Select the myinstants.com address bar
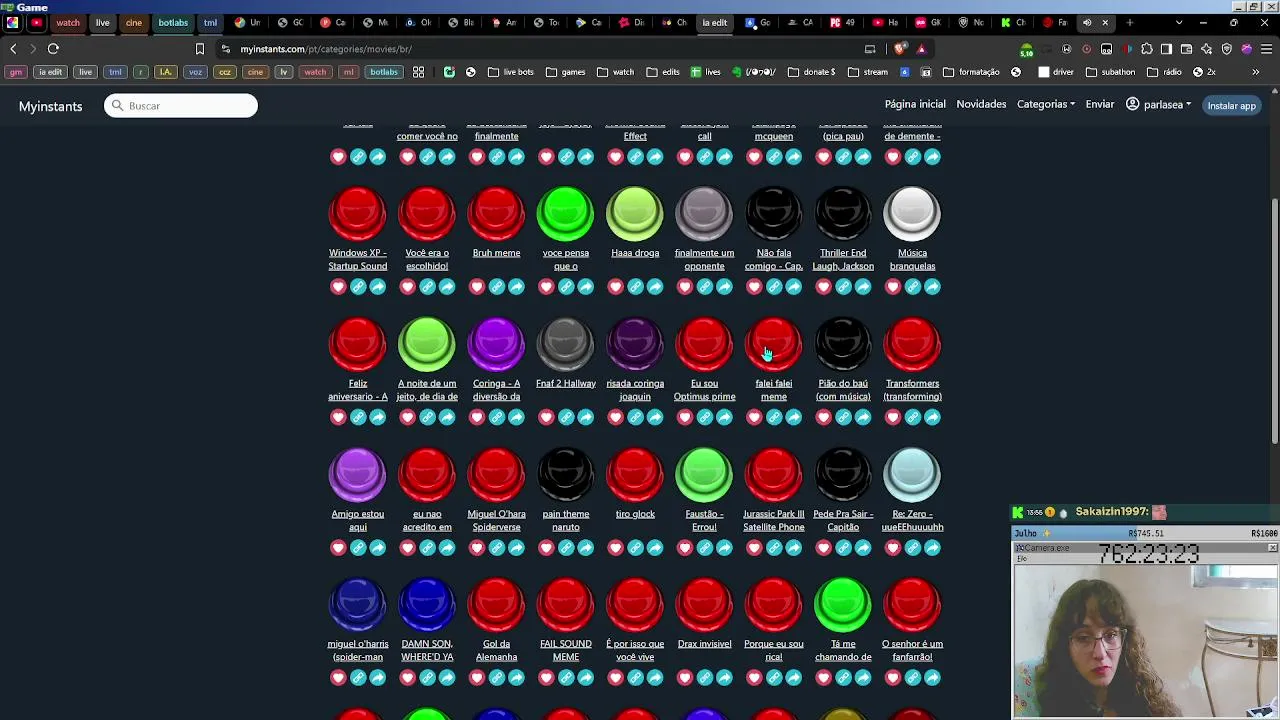 pyautogui.click(x=540, y=49)
